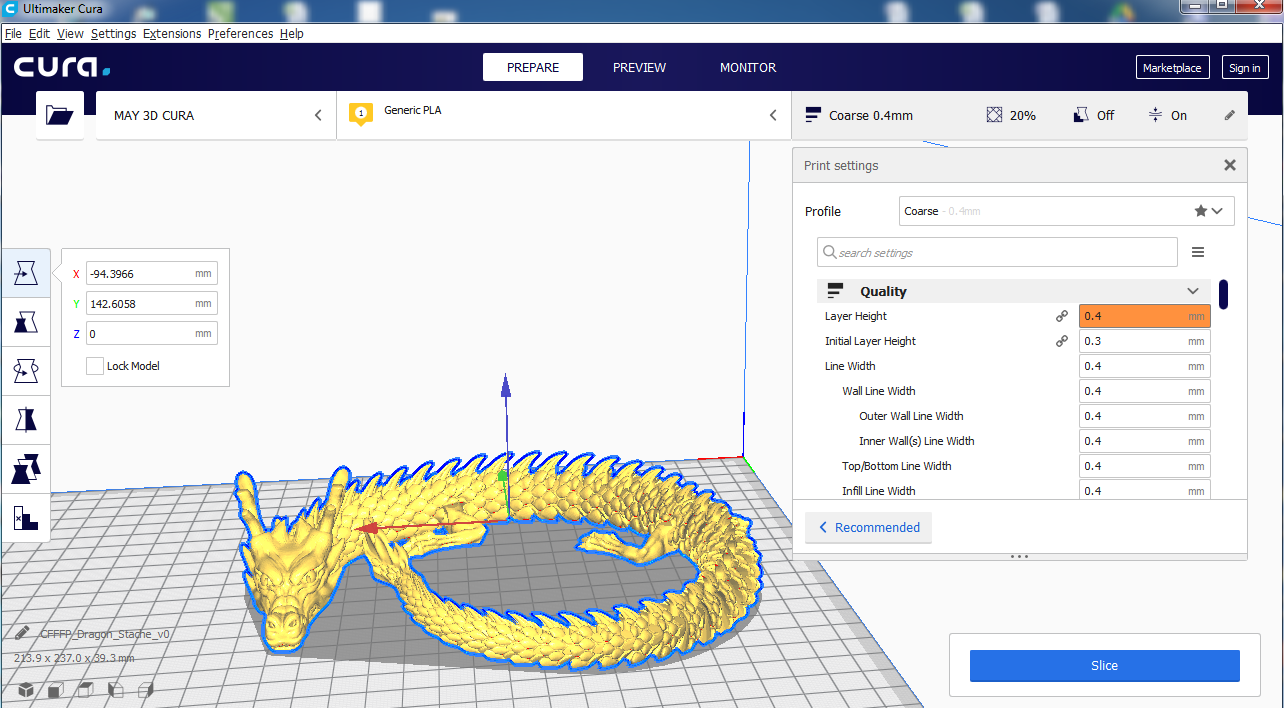Select the Move tool
This screenshot has width=1284, height=708.
pyautogui.click(x=26, y=272)
